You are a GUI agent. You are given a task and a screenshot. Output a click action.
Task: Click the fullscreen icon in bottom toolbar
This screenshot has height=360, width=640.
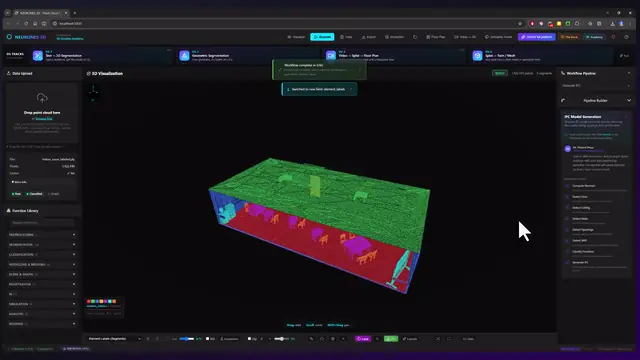449,339
